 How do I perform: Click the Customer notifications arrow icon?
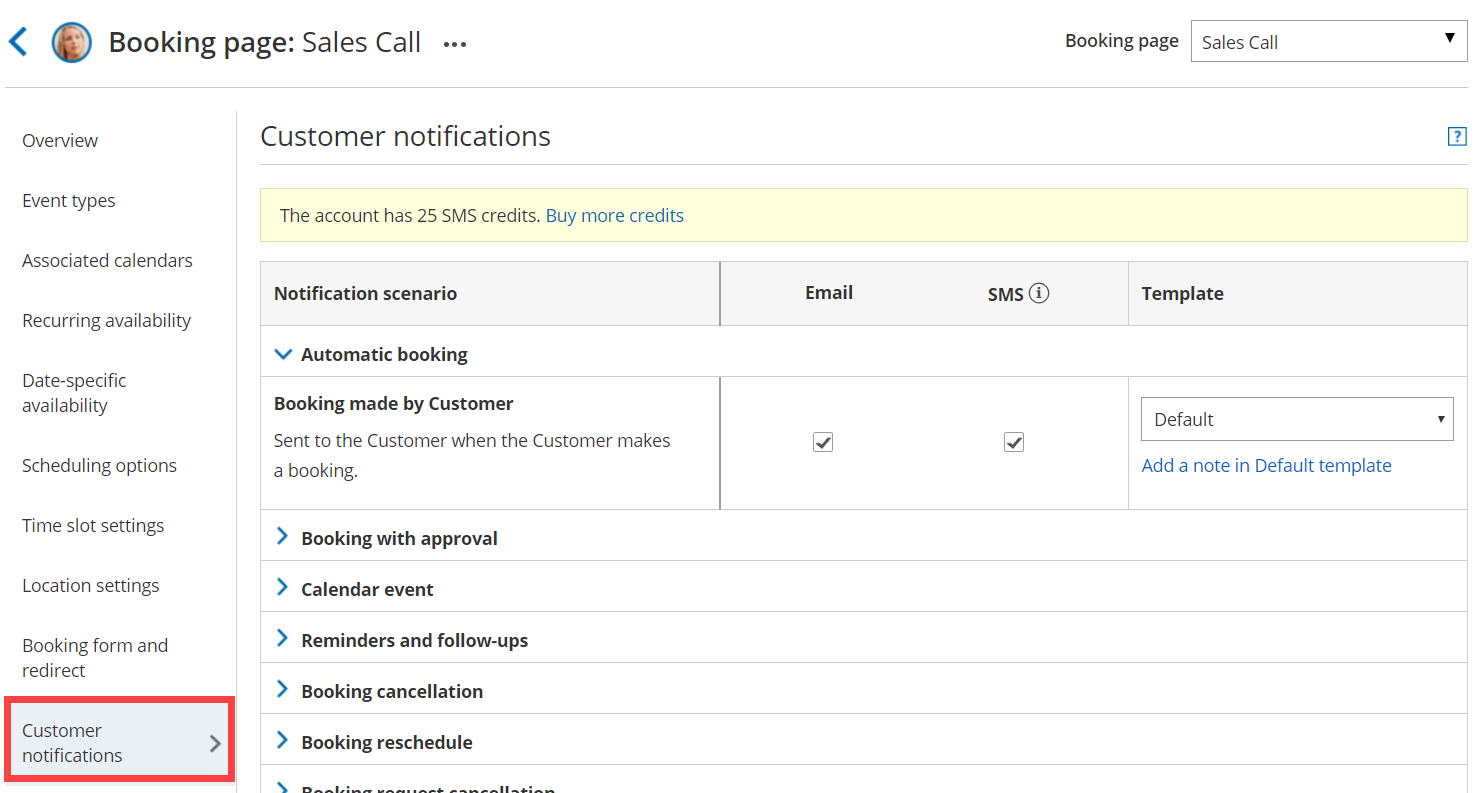tap(215, 743)
